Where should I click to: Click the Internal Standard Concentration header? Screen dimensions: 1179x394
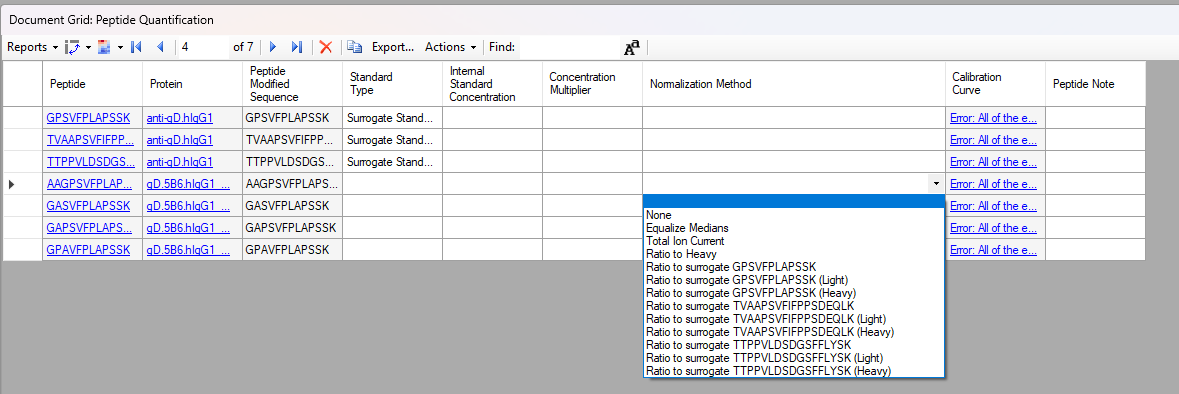click(x=492, y=84)
